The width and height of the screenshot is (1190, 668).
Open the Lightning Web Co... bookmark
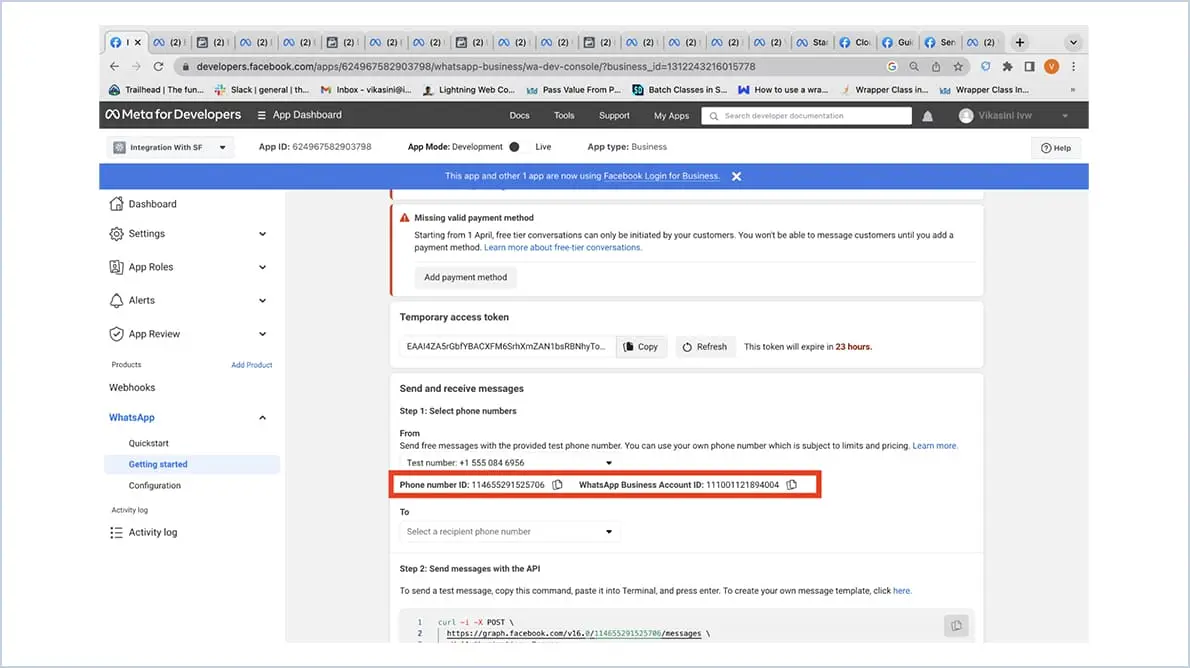[468, 90]
